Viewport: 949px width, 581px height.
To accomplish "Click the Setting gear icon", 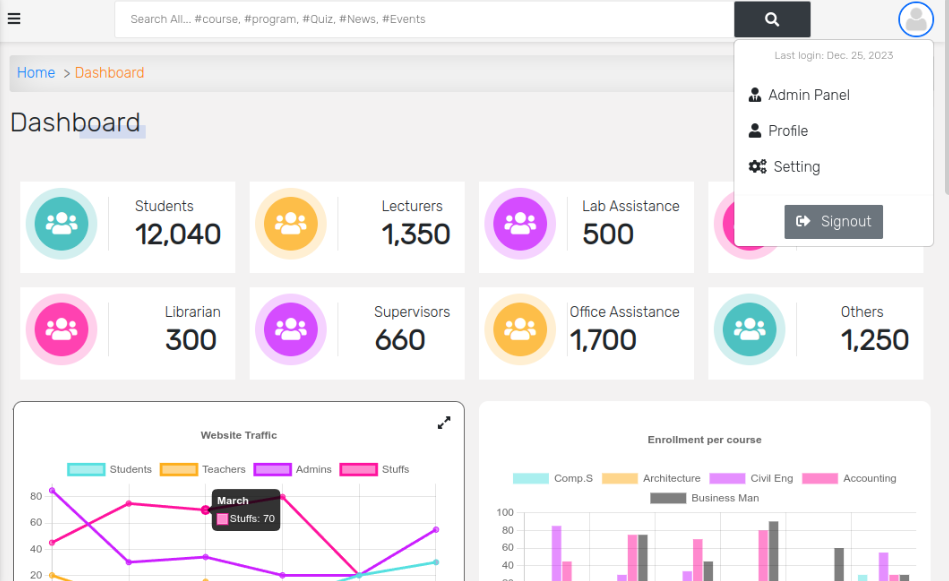I will click(x=755, y=166).
